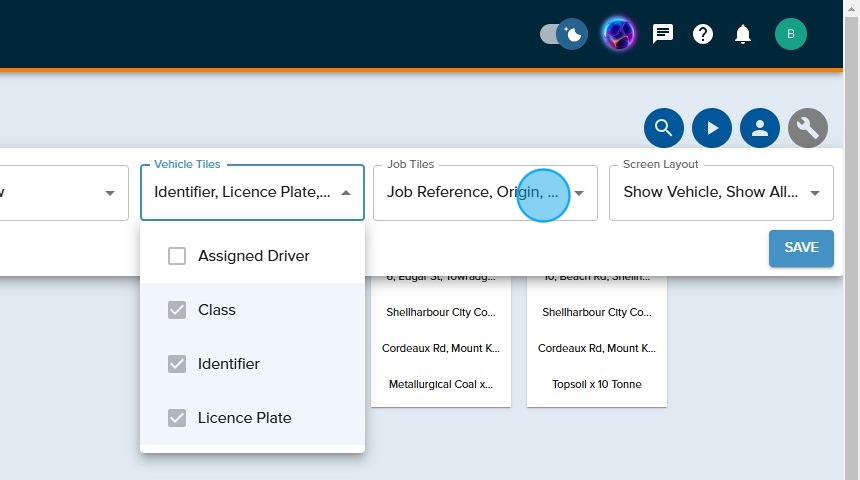Click the SAVE button

pos(801,248)
